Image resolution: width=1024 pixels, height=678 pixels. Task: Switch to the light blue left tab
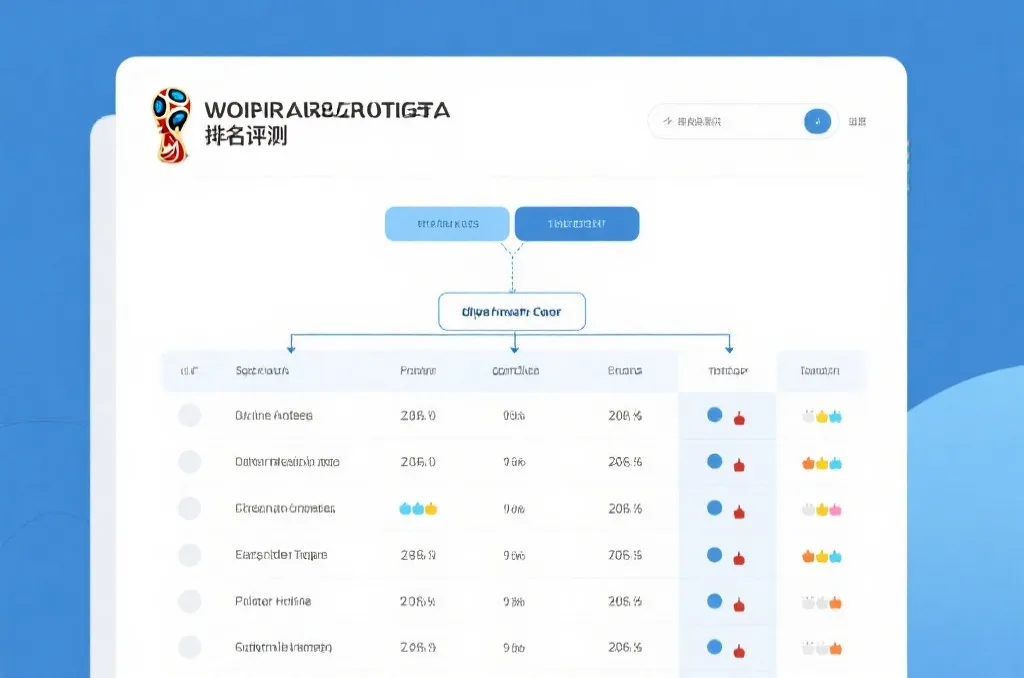pyautogui.click(x=447, y=224)
